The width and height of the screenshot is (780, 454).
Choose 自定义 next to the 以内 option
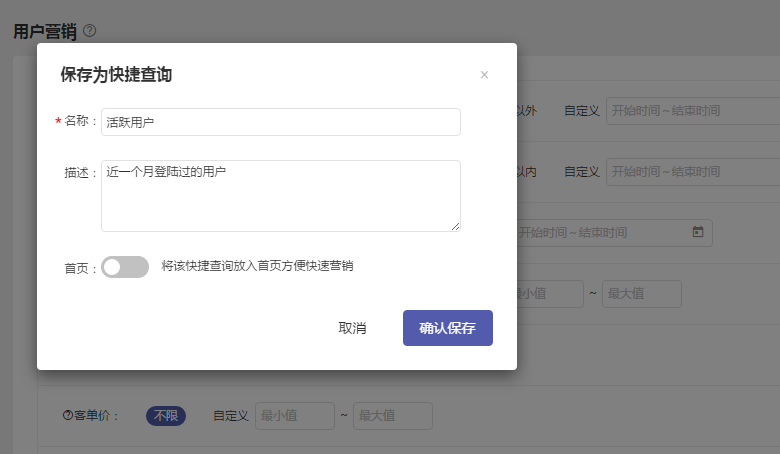point(581,172)
